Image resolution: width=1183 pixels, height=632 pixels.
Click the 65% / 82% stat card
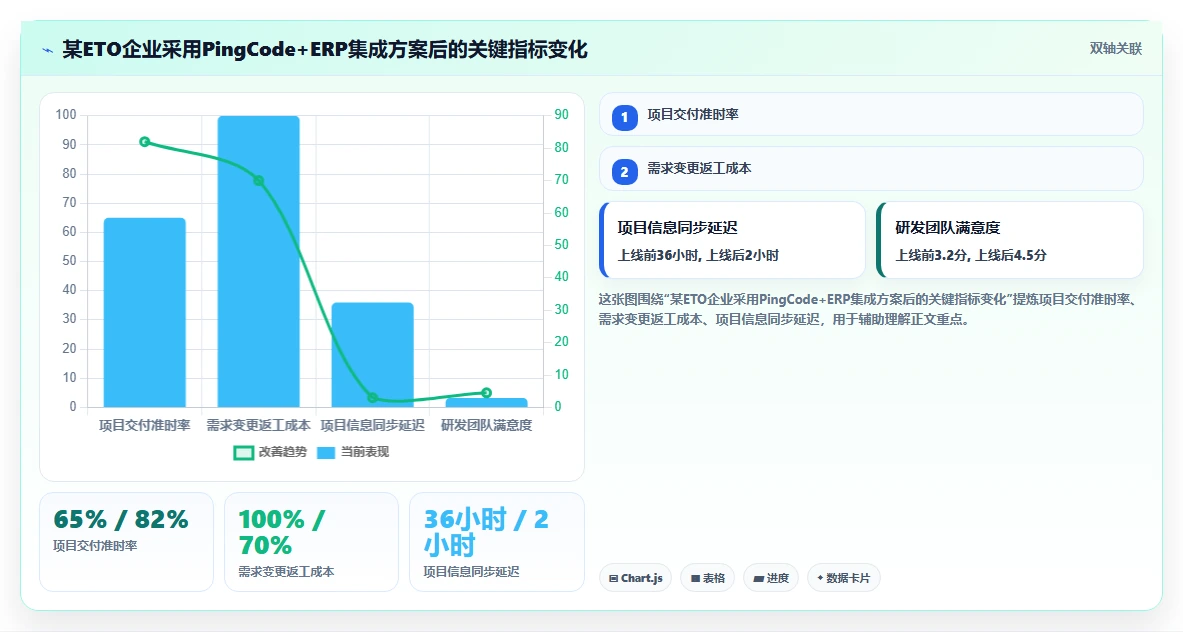[127, 541]
